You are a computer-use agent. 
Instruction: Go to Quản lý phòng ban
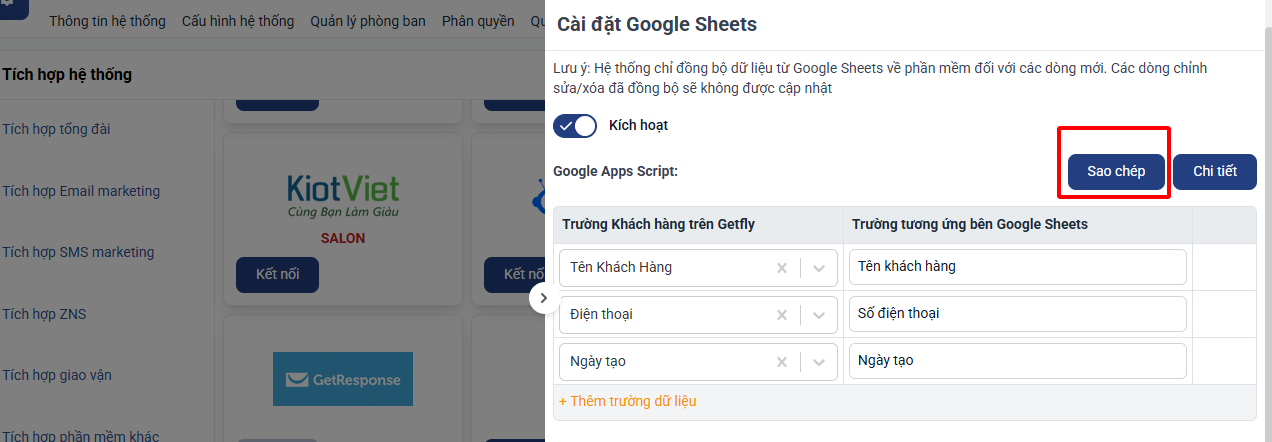pos(368,21)
